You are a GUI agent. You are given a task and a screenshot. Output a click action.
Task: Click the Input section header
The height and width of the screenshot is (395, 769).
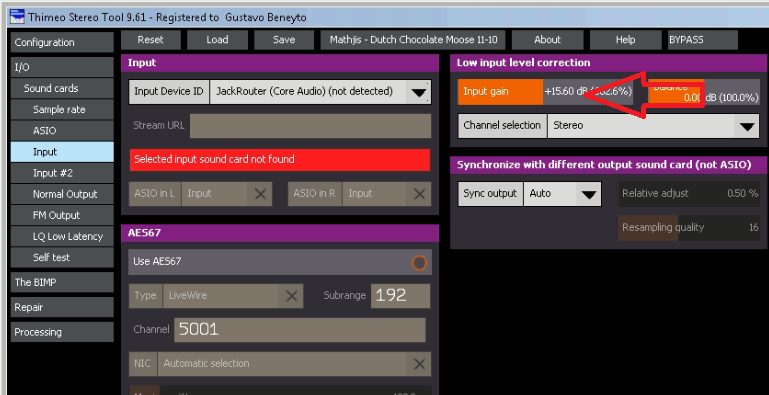(280, 63)
